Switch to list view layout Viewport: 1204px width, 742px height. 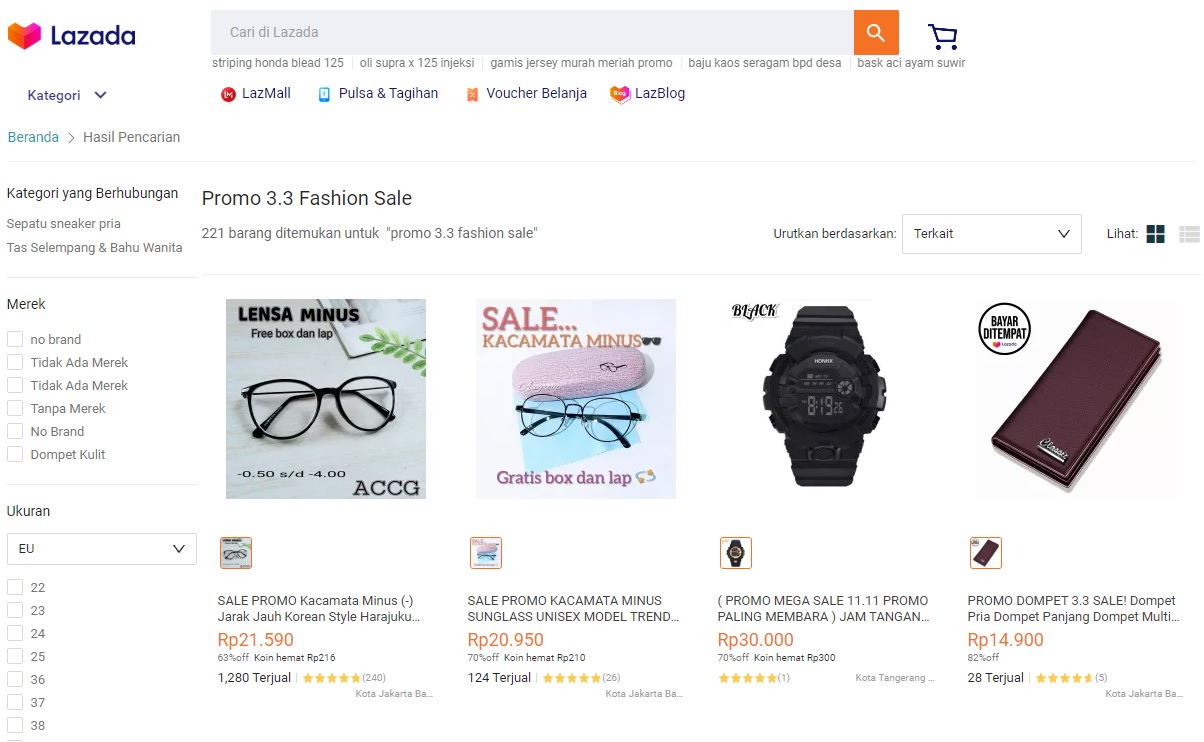coord(1188,233)
